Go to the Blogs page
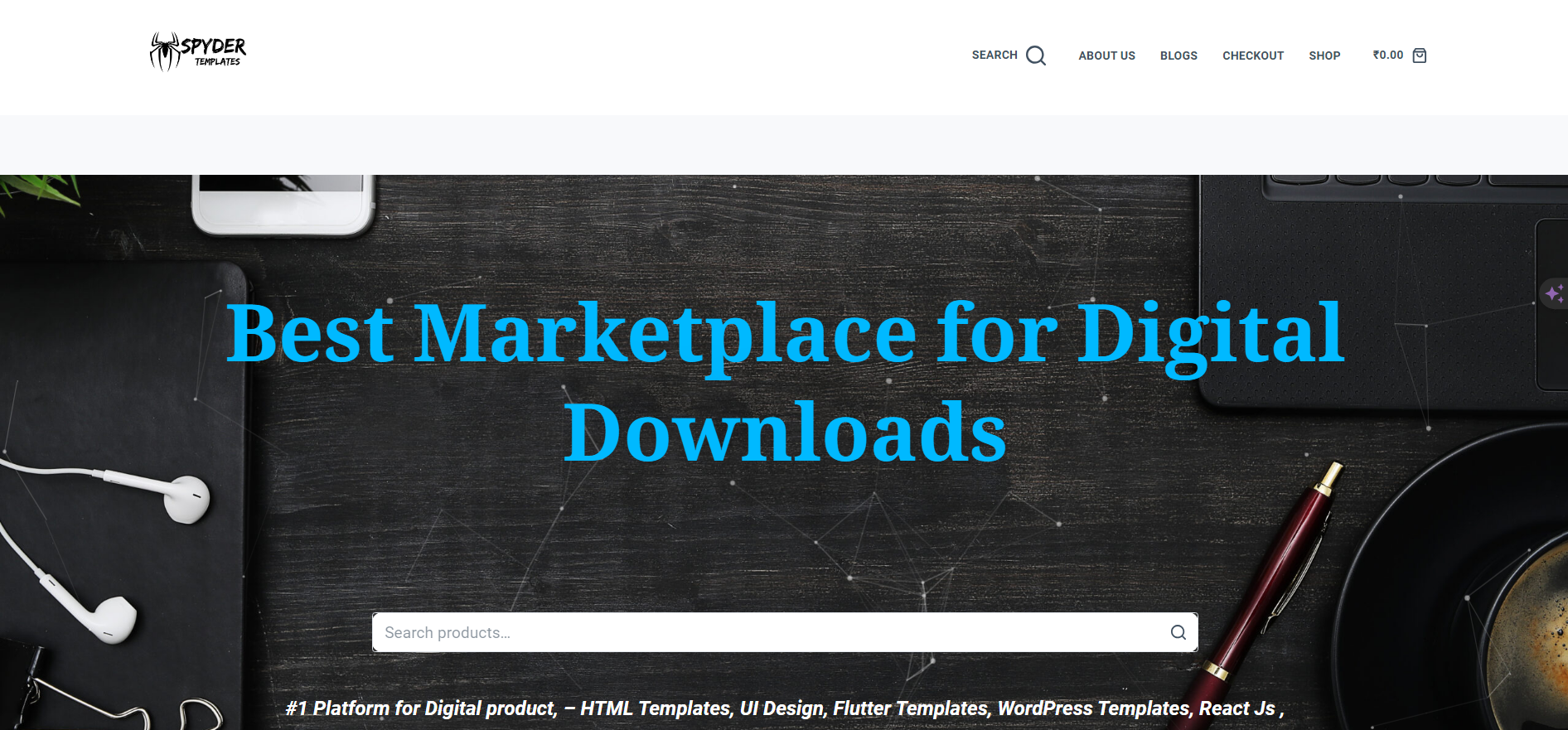Screen dimensions: 1568x730 coord(1178,56)
